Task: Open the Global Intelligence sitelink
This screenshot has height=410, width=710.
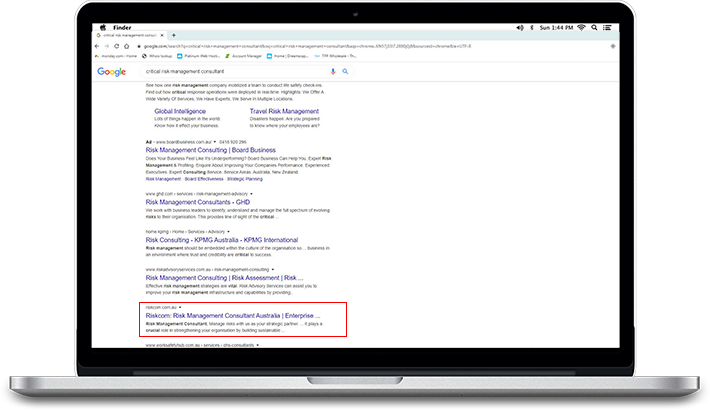Action: (180, 111)
